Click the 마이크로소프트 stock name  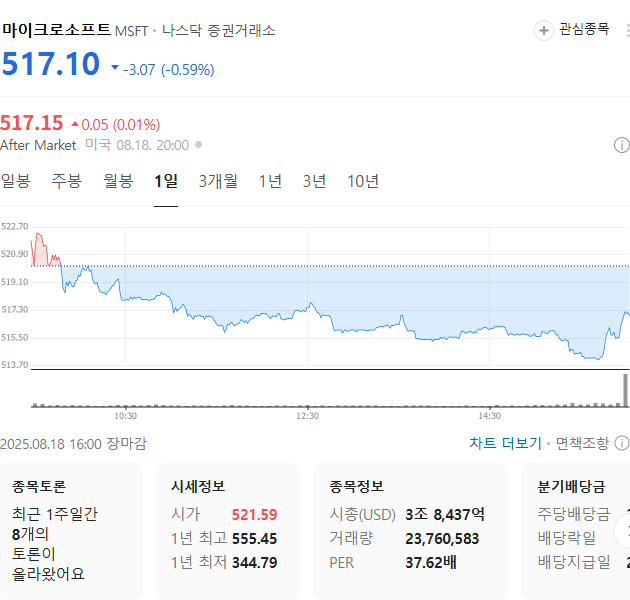click(x=56, y=29)
